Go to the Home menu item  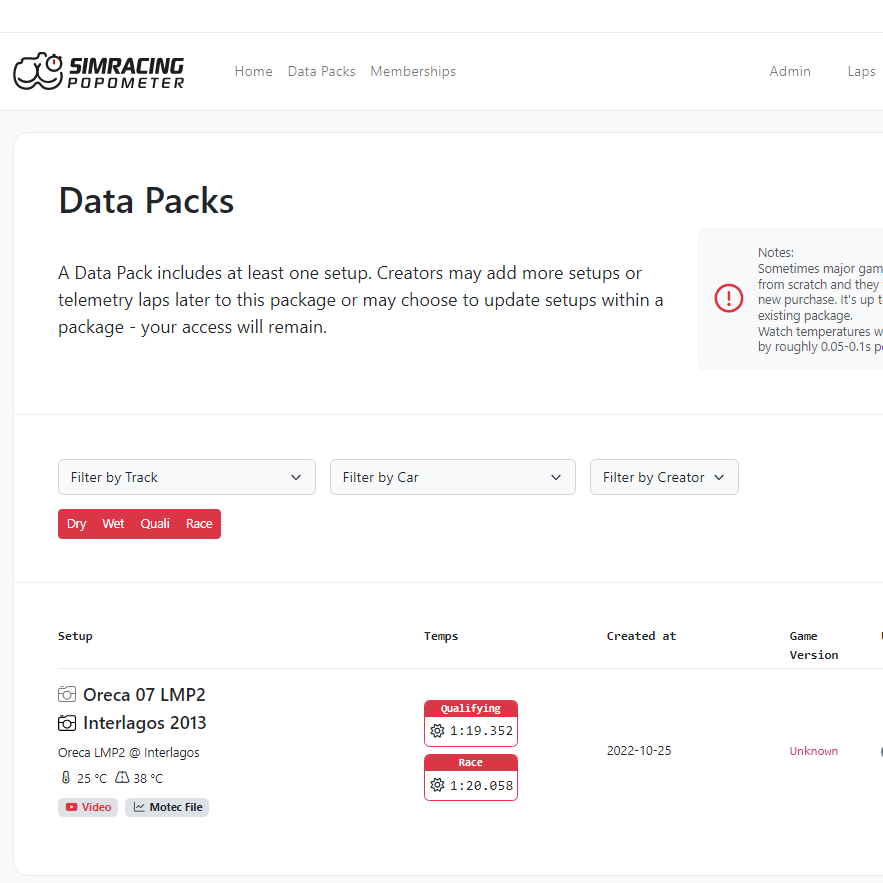253,71
